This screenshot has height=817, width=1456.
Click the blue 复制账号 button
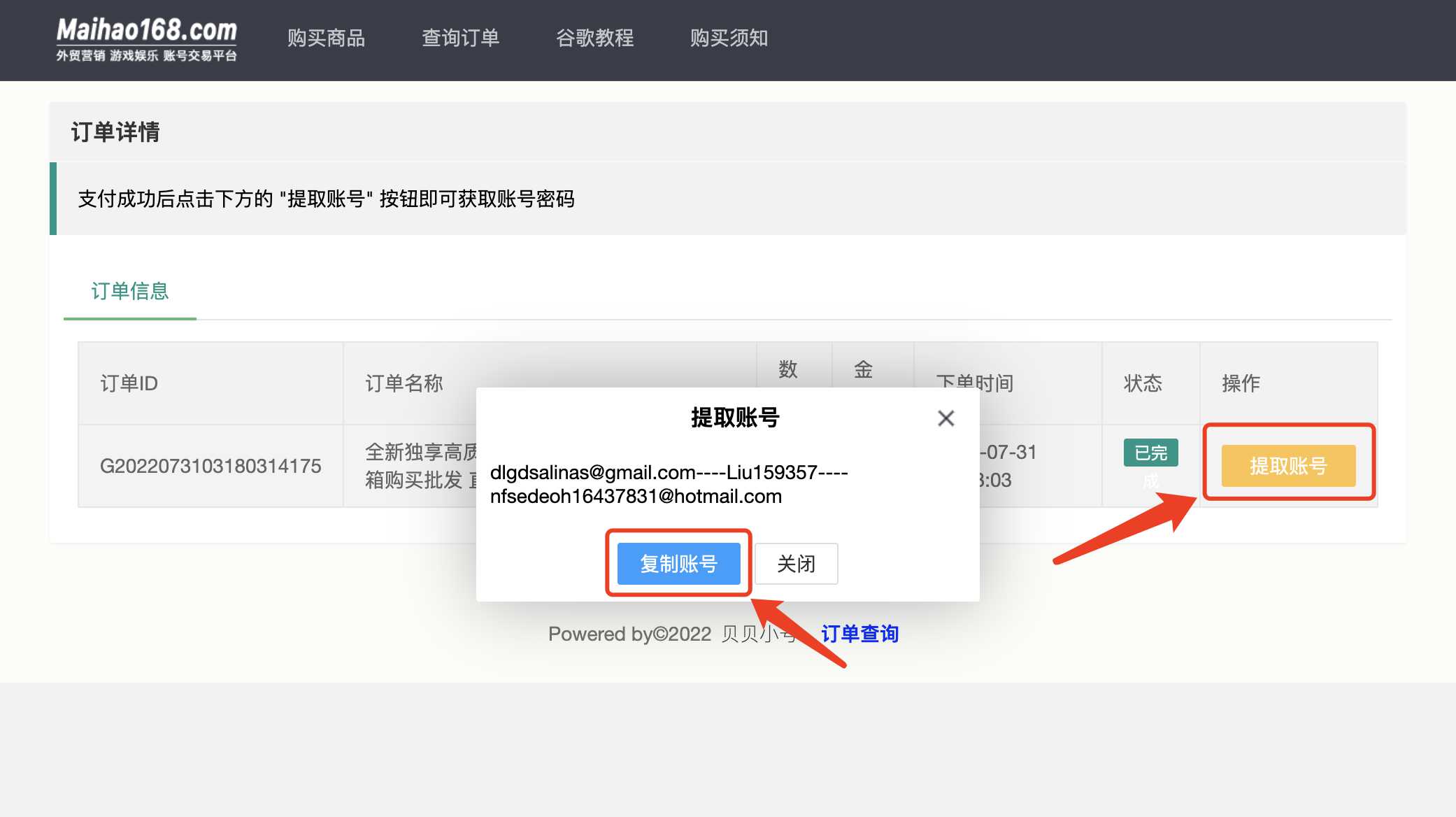coord(678,564)
